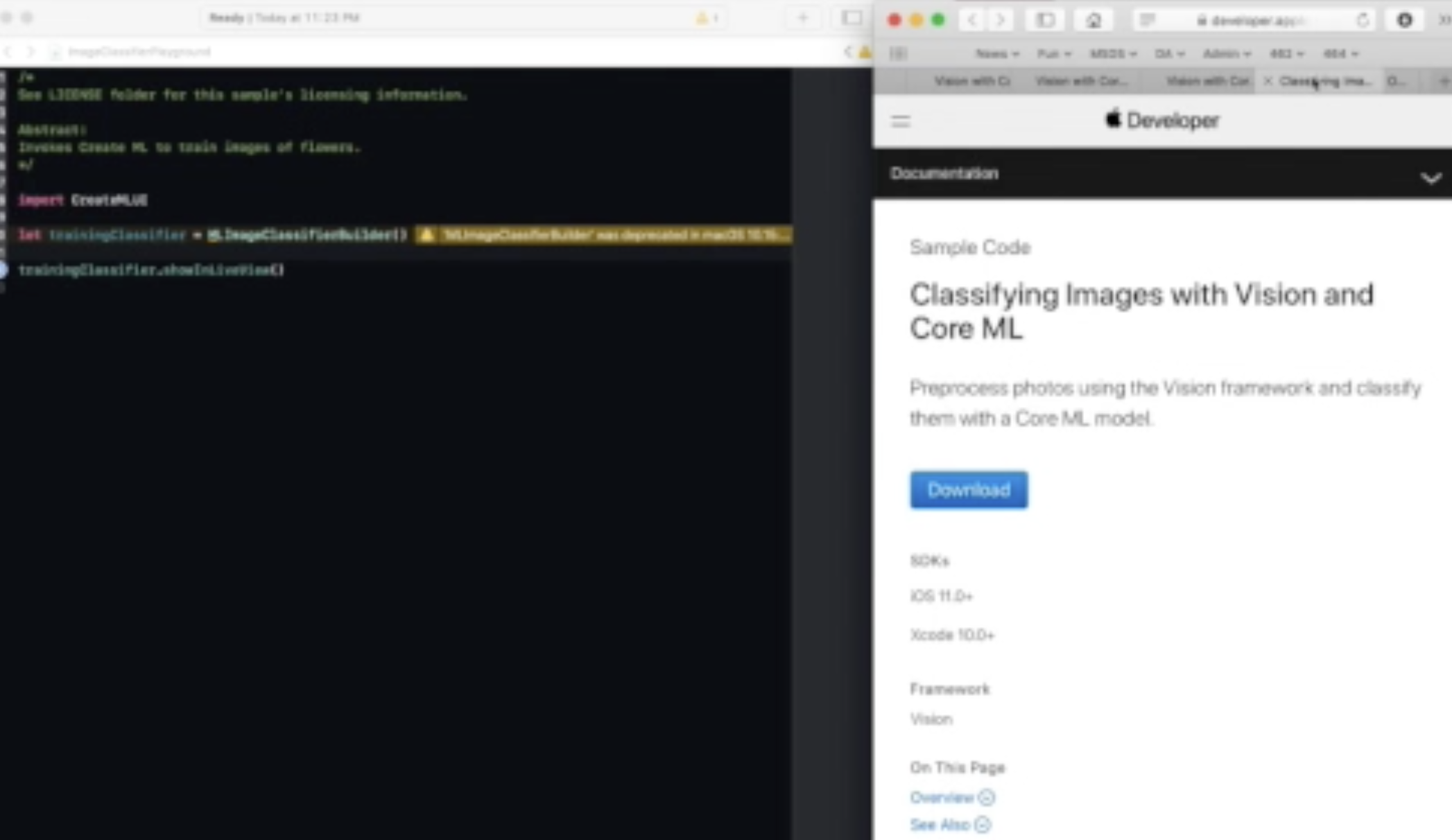Viewport: 1452px width, 840px height.
Task: Open the Apple Developer hamburger menu
Action: coord(899,122)
